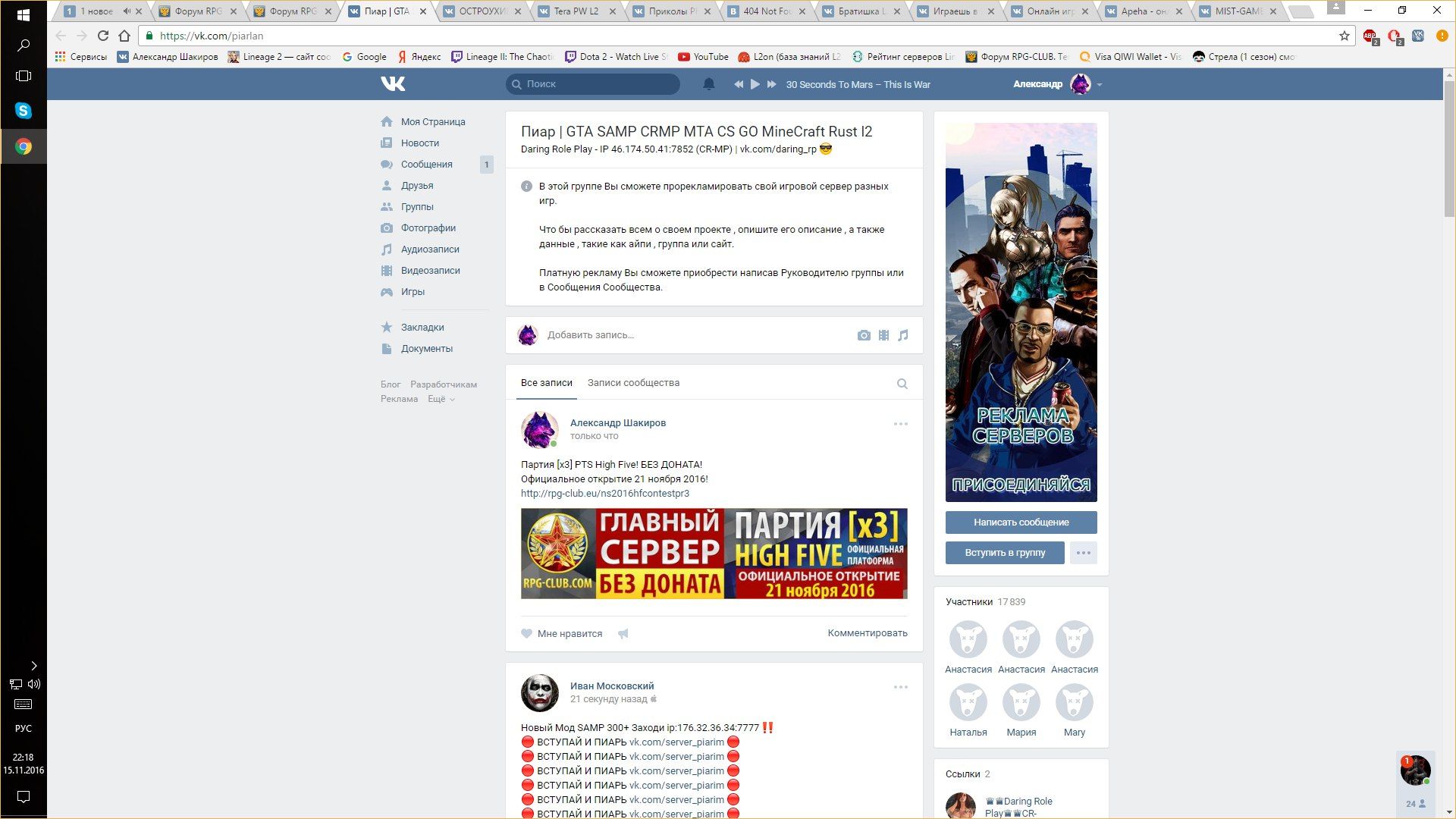Open the Google bookmark

(x=364, y=57)
